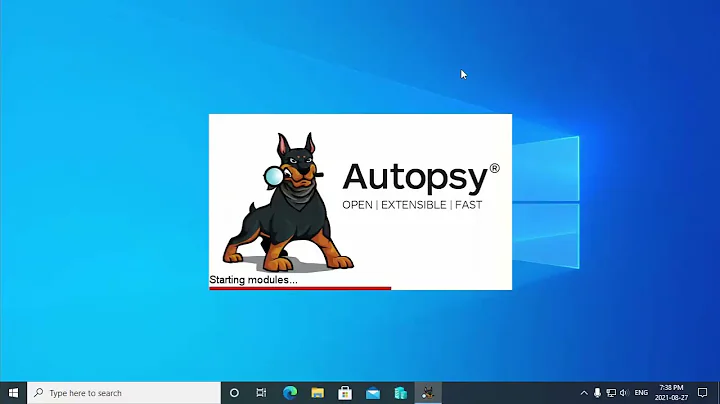Open the clock showing 7:38 PM
720x404 pixels.
coord(671,393)
